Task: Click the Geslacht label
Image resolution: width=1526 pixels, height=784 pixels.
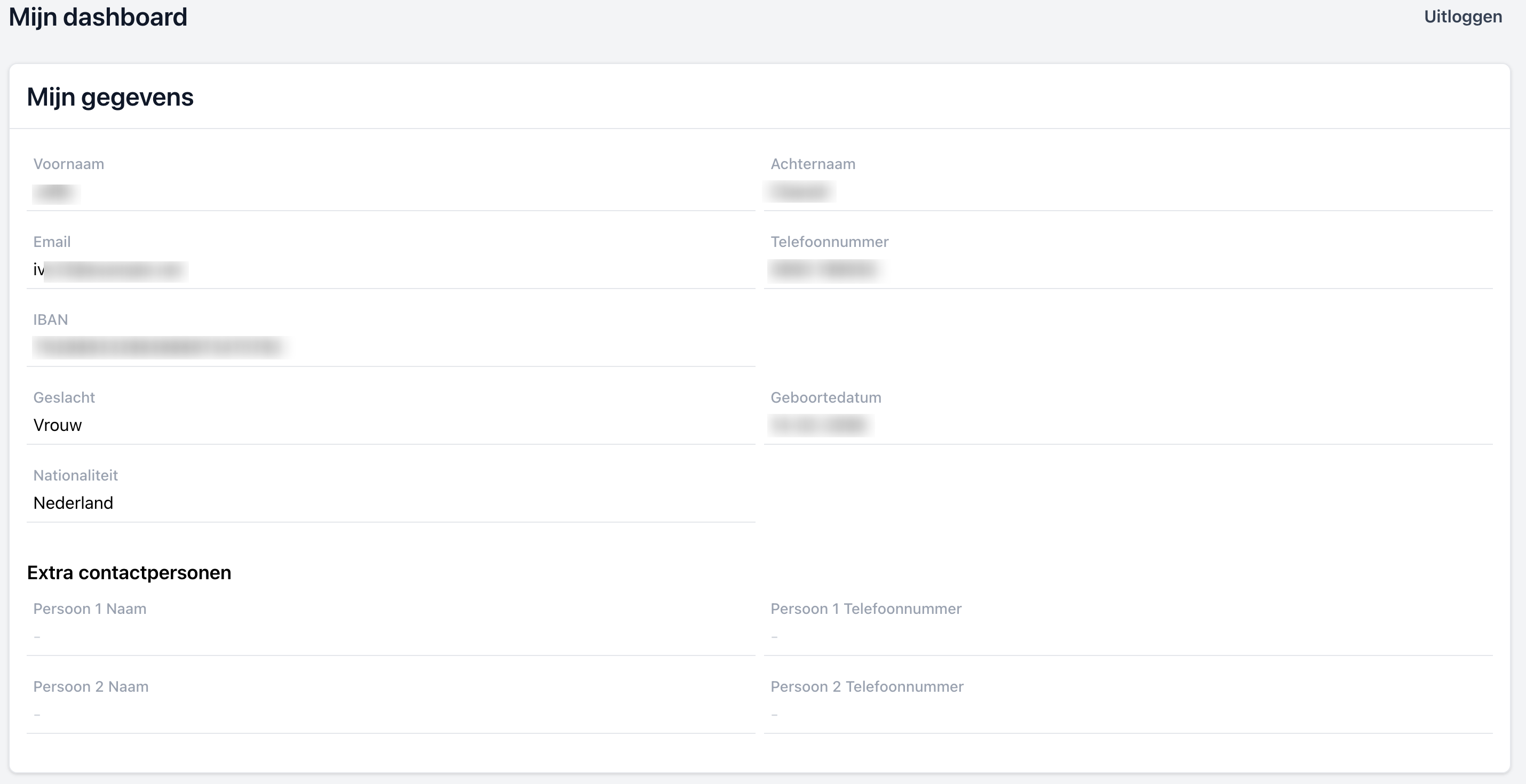Action: pos(64,397)
